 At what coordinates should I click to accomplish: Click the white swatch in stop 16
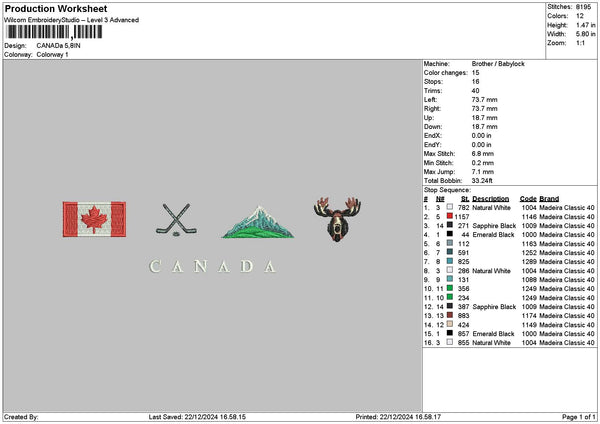(450, 342)
